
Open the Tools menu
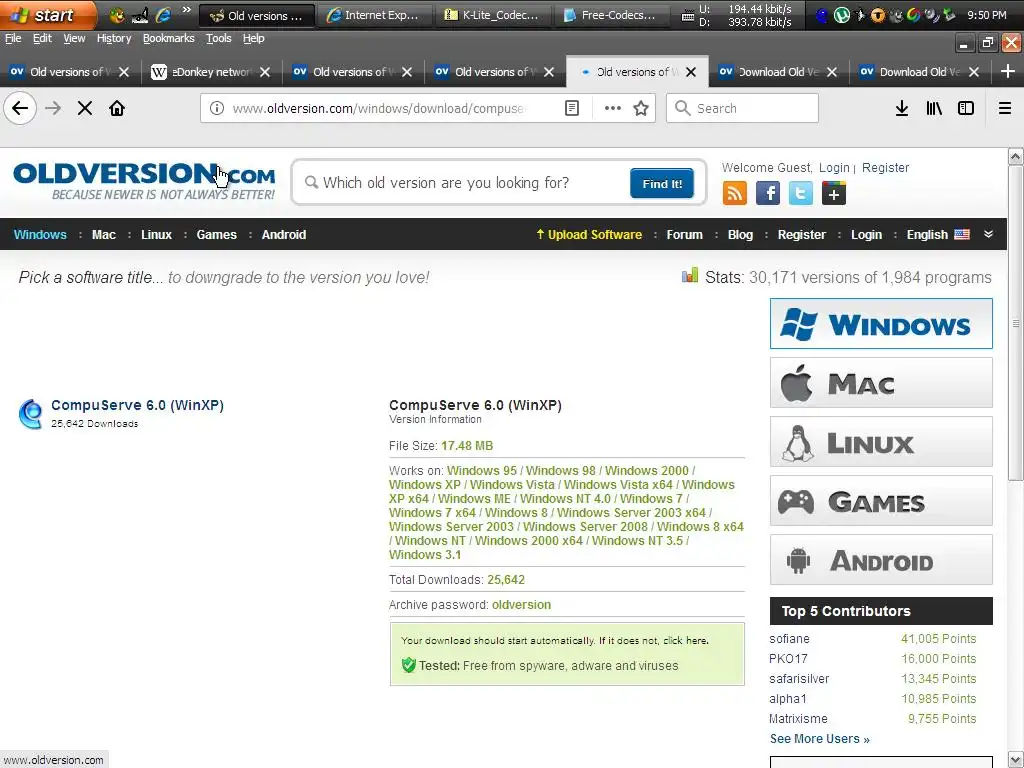(x=219, y=39)
